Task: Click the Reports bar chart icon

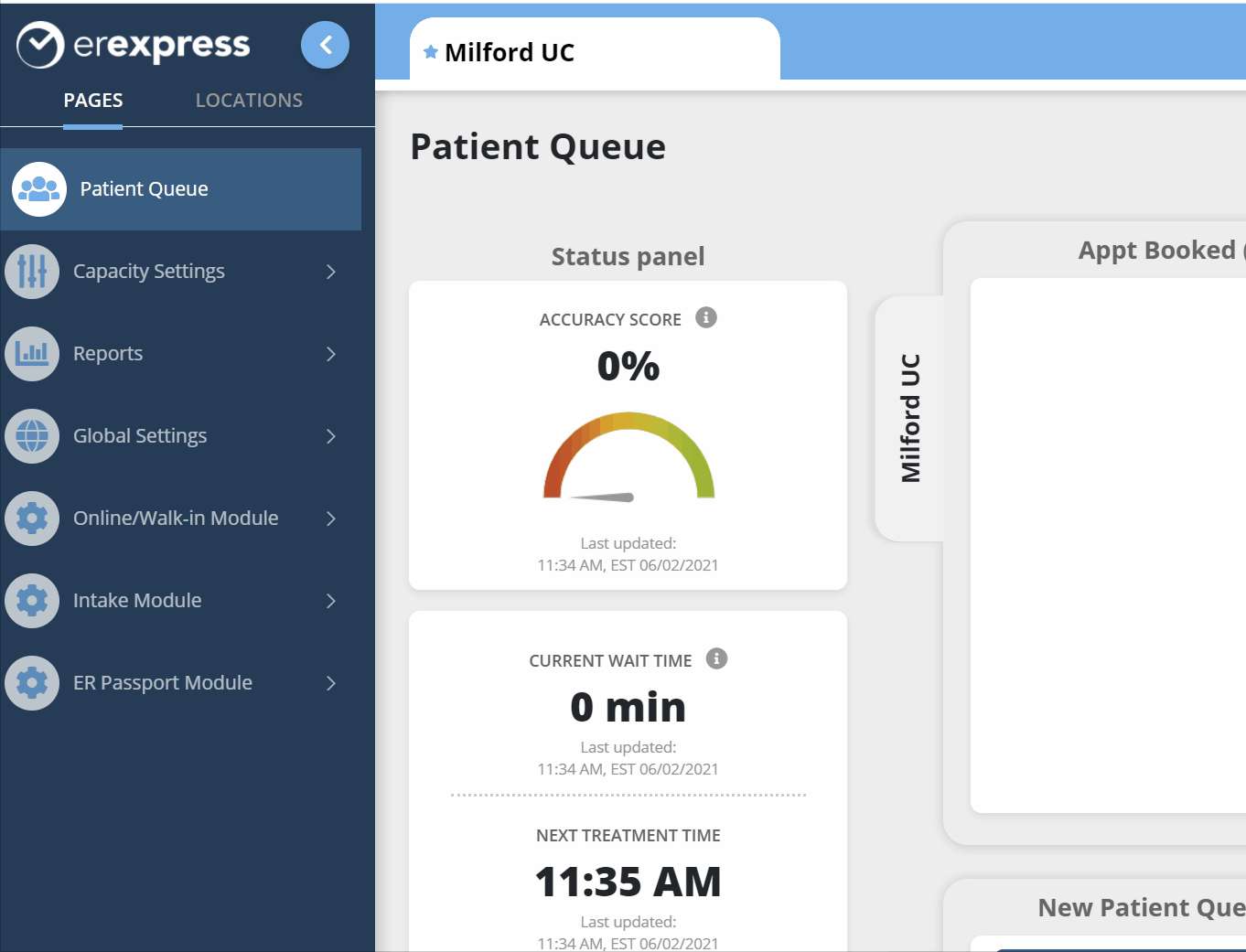Action: tap(32, 354)
